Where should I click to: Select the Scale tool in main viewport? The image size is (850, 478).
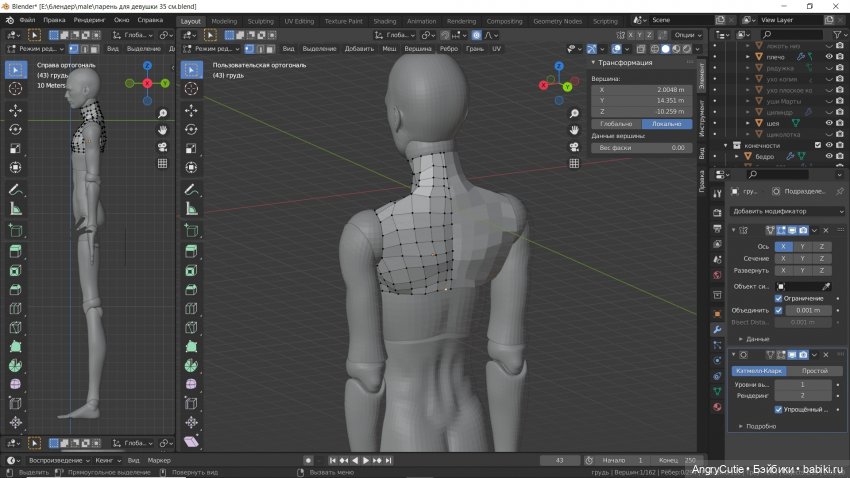point(190,148)
